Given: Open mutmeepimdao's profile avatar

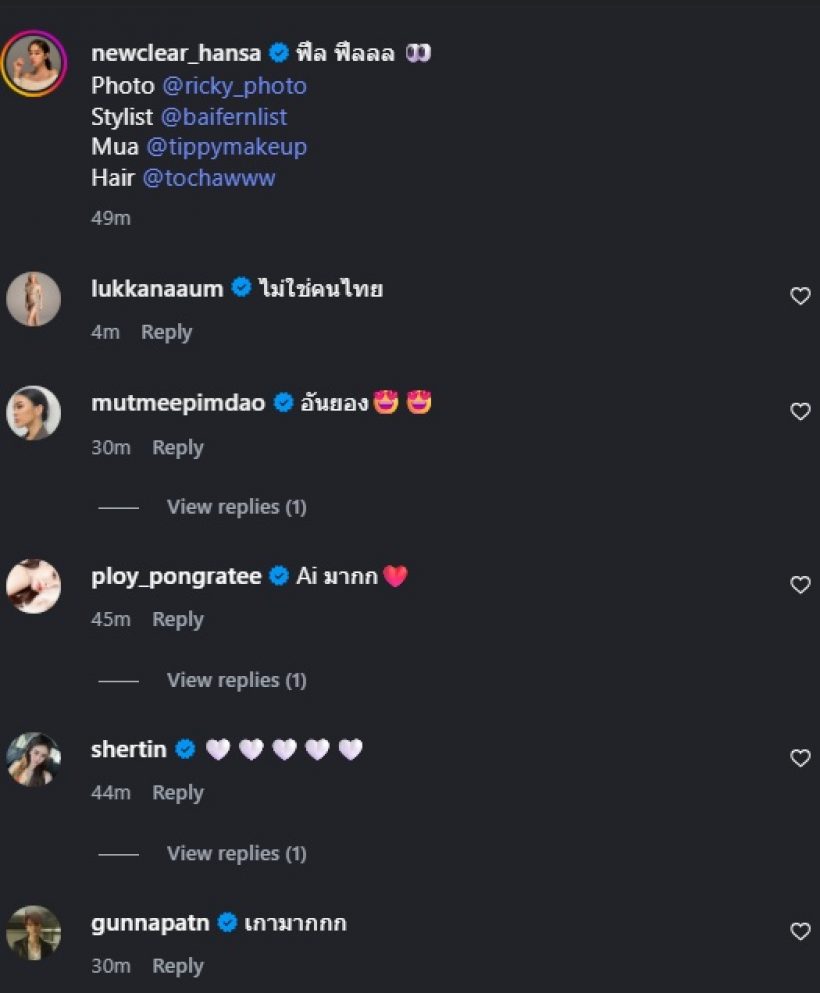Looking at the screenshot, I should [34, 413].
